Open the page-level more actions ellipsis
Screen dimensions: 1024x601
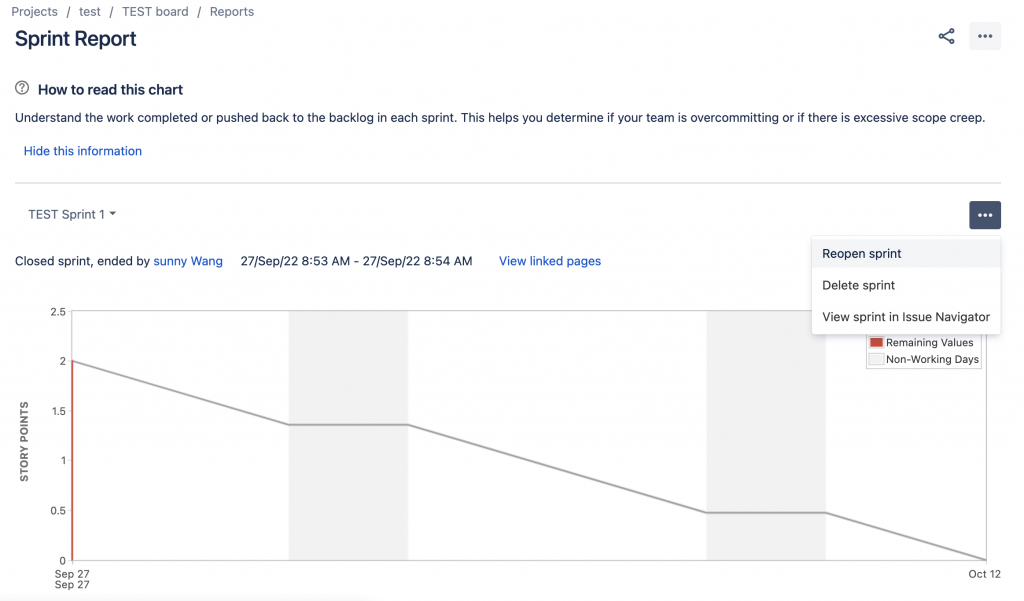[985, 37]
